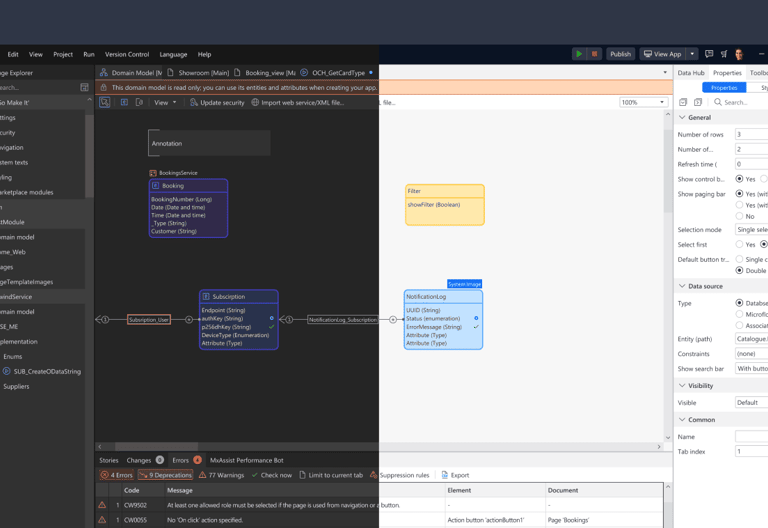The height and width of the screenshot is (528, 768).
Task: Select first Yes option for Show paging bar
Action: point(739,193)
